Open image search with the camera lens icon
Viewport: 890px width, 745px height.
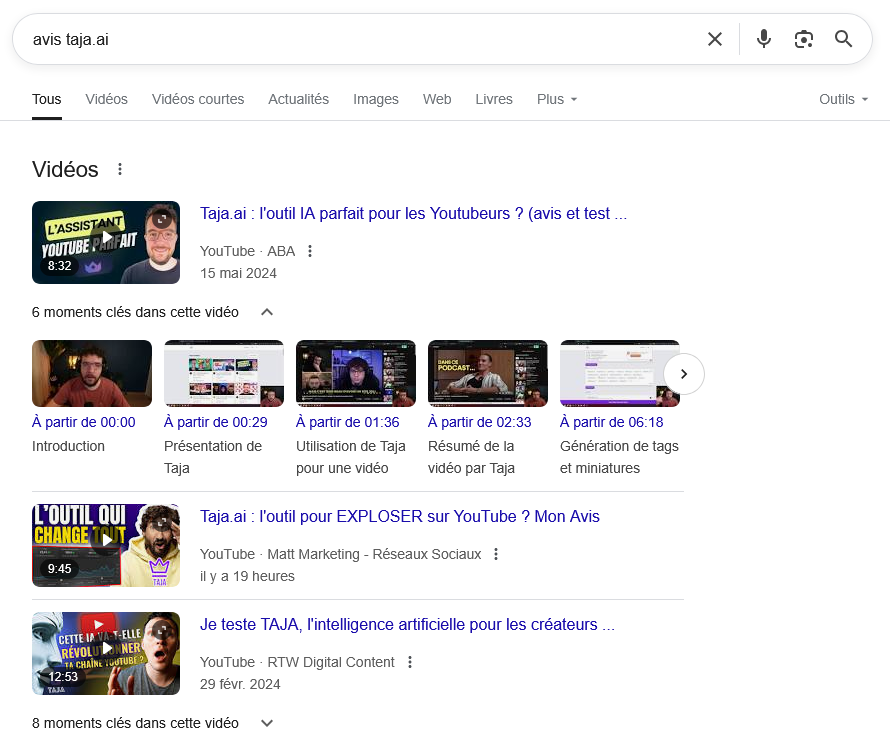click(804, 39)
